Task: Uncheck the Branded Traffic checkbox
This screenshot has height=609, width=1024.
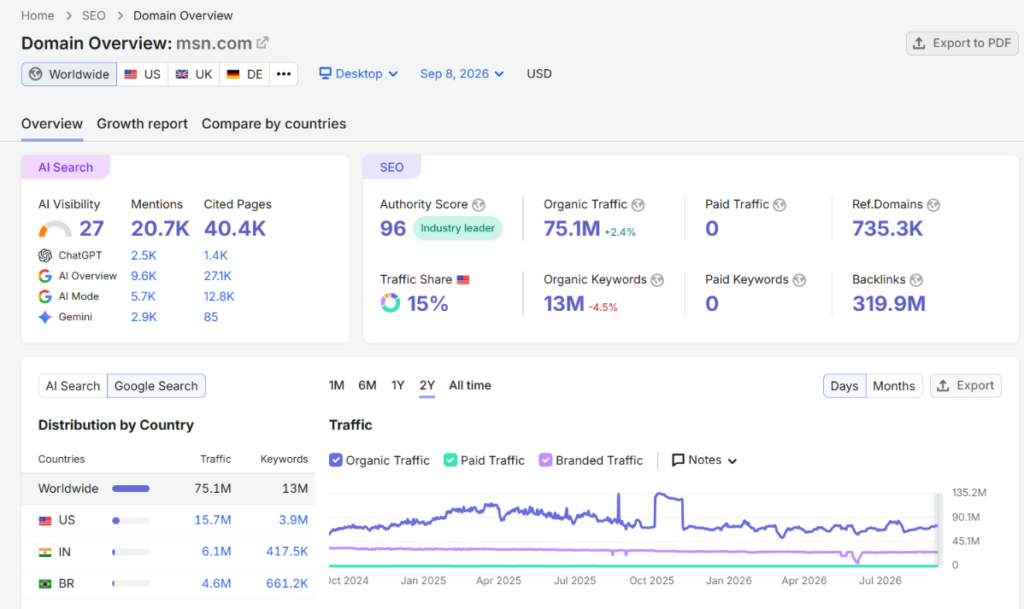Action: pos(545,460)
